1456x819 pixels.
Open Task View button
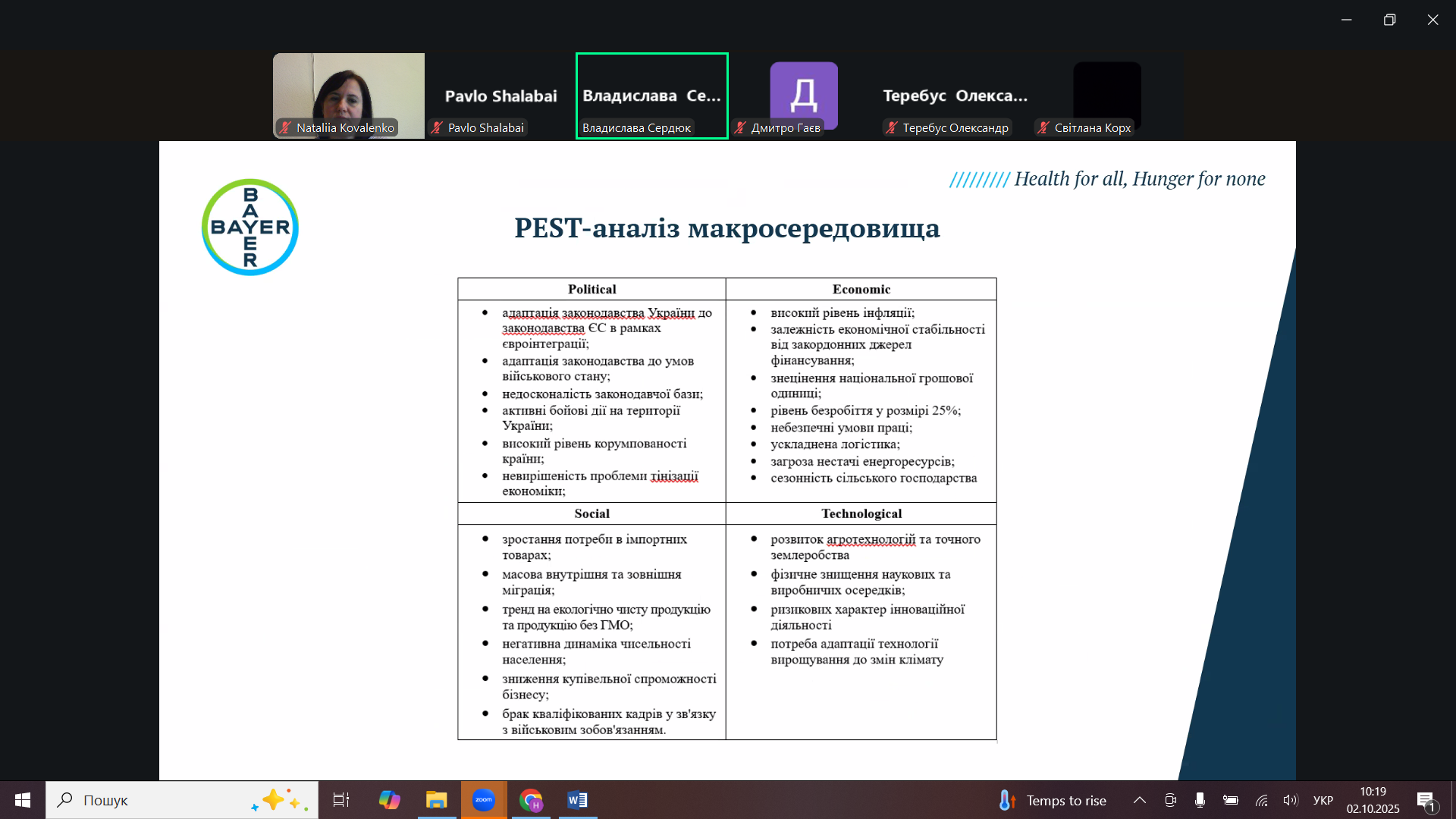tap(341, 800)
